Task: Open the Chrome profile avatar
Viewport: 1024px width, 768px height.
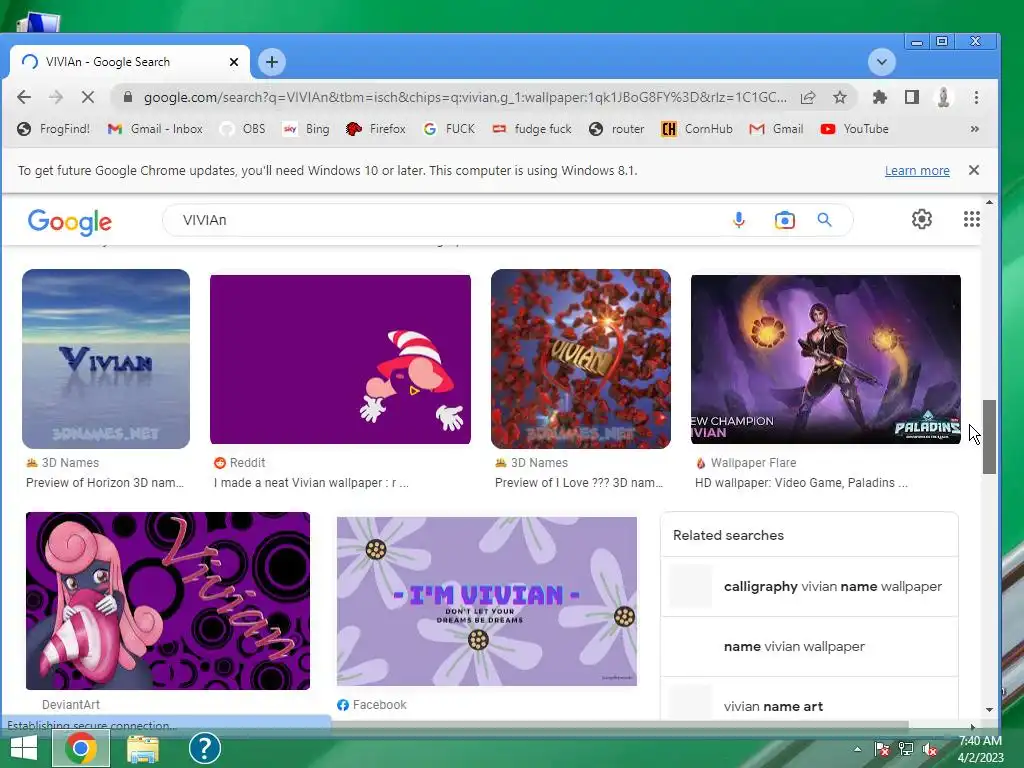Action: coord(943,97)
